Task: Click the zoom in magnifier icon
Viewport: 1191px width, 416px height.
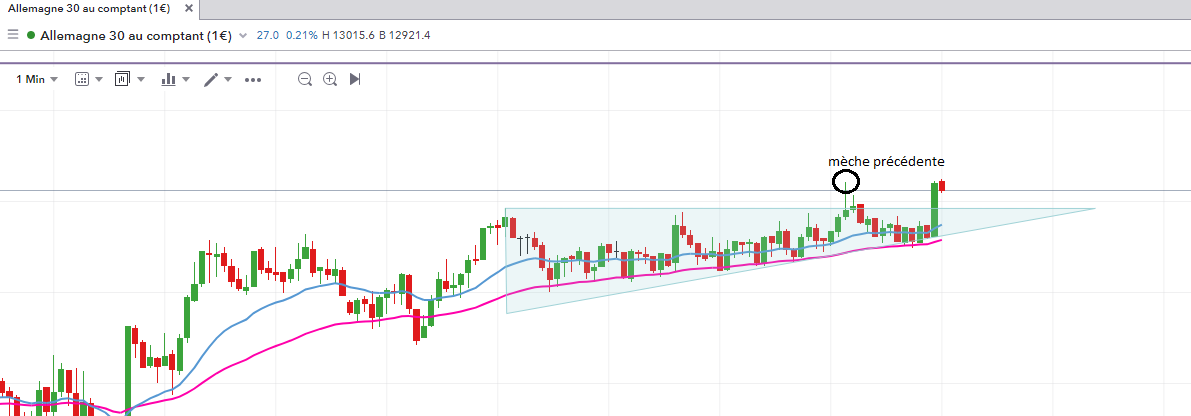Action: [330, 79]
